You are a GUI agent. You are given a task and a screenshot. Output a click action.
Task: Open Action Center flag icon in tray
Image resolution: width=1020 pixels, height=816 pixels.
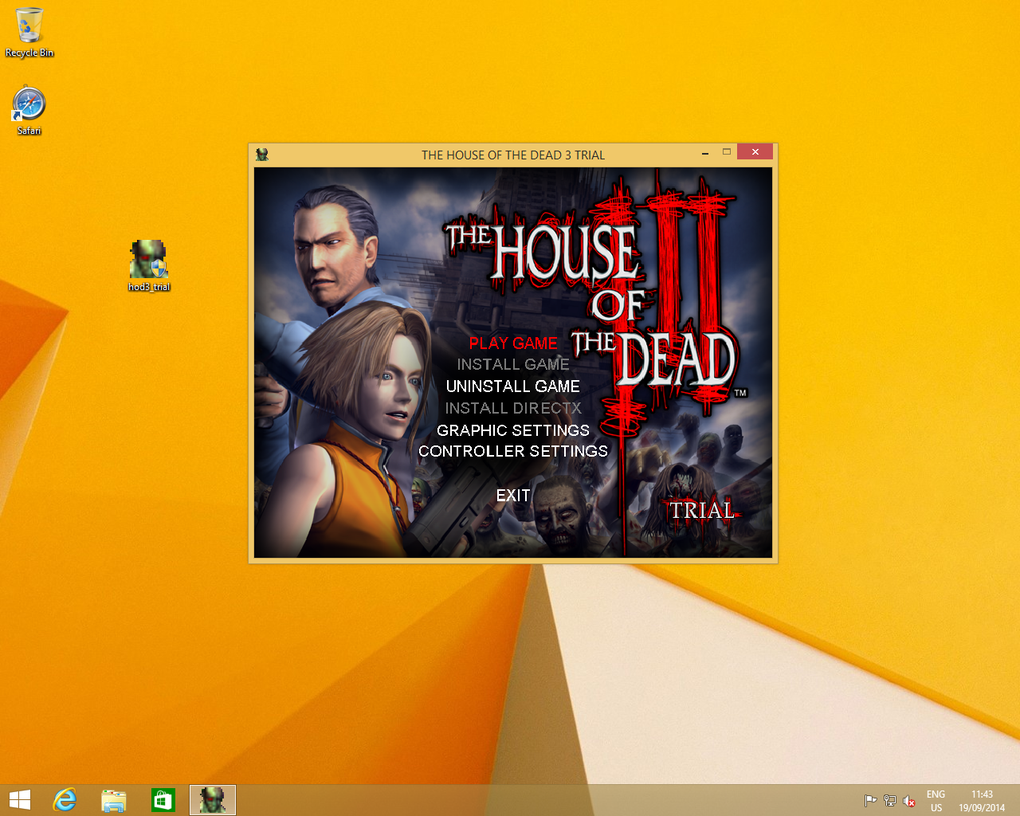tap(870, 800)
